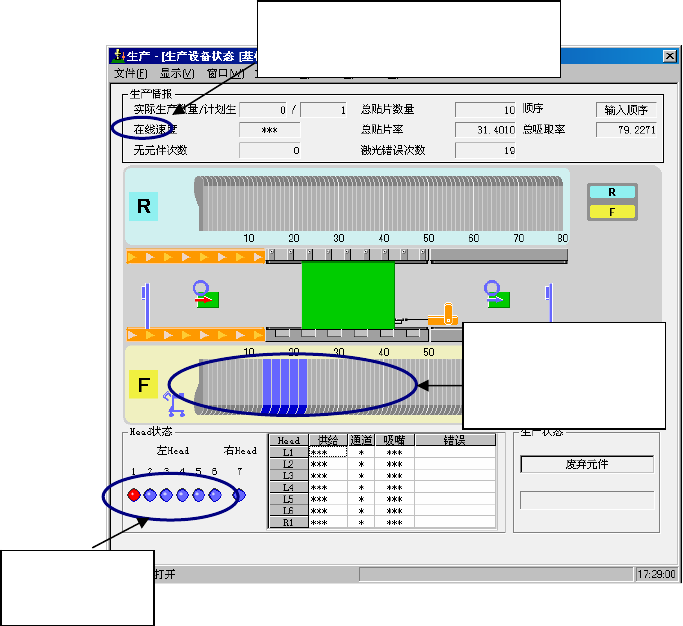Click the orange placement head icon
The height and width of the screenshot is (626, 683).
[443, 315]
